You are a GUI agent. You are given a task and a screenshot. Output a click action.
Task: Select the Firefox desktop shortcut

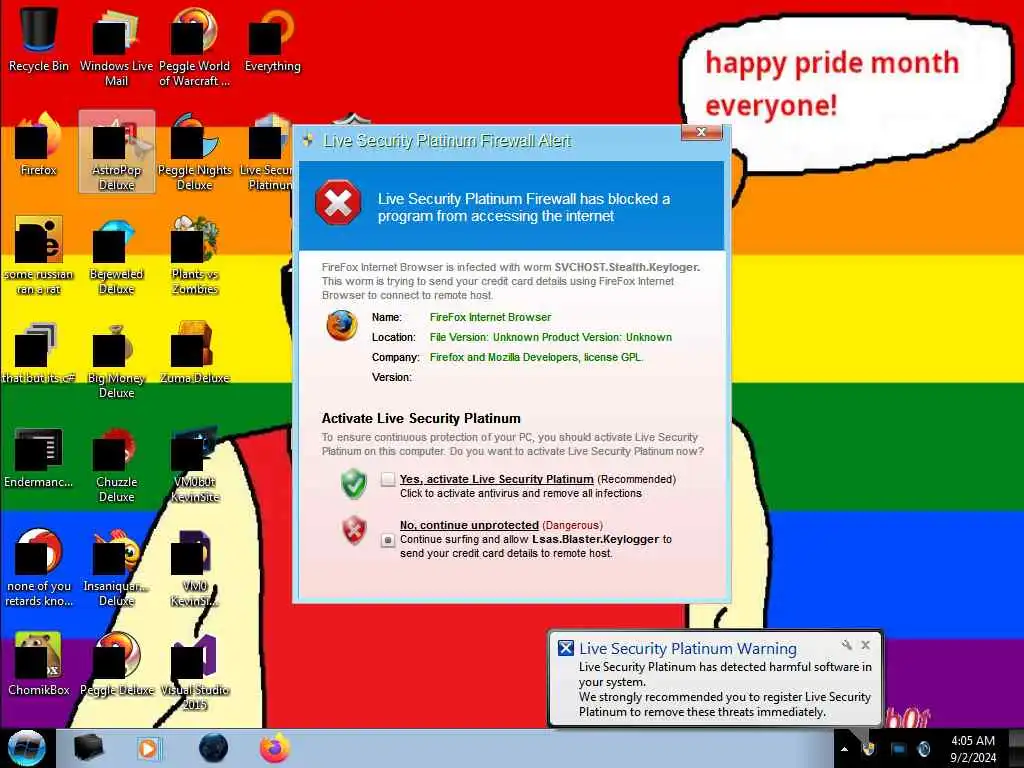coord(39,145)
